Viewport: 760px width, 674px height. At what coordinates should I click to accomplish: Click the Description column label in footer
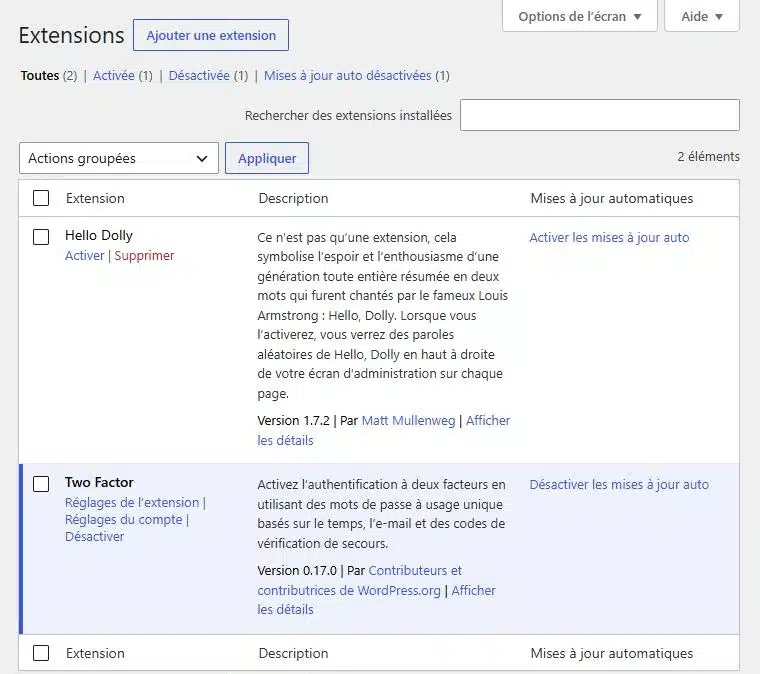pyautogui.click(x=293, y=653)
